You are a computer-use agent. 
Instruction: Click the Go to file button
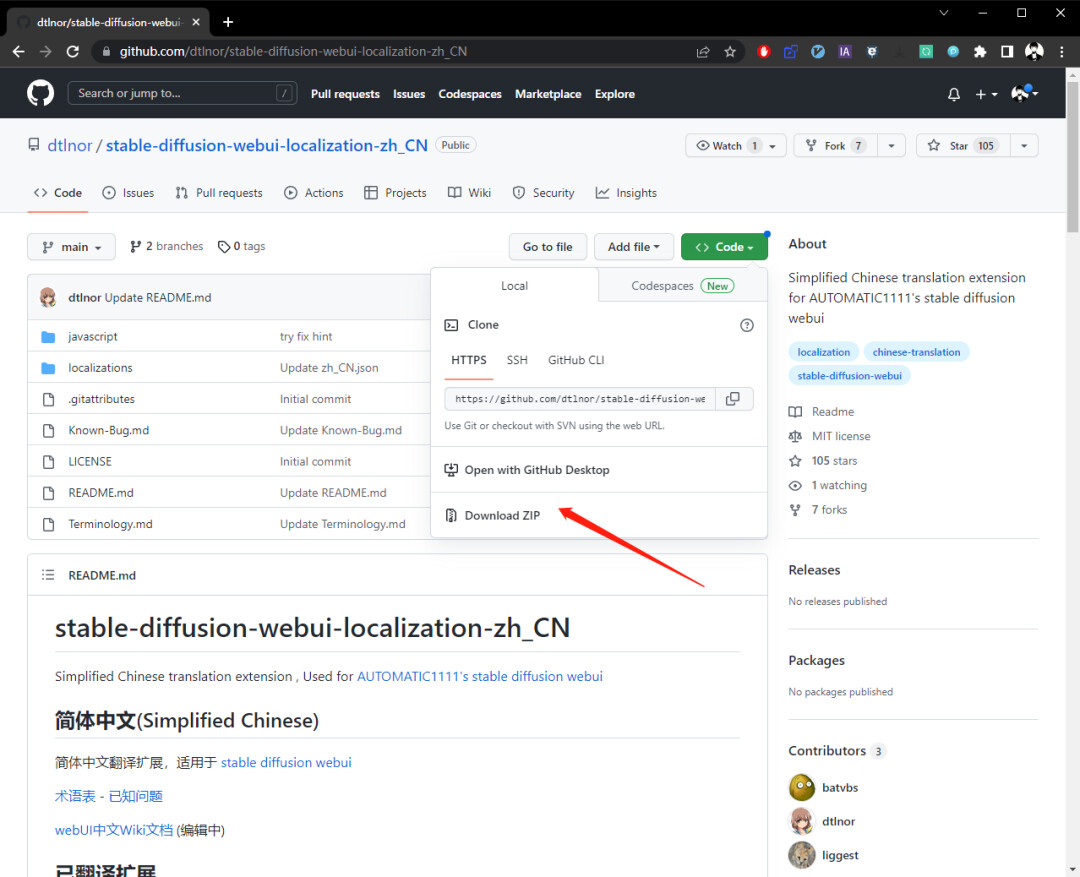tap(548, 247)
